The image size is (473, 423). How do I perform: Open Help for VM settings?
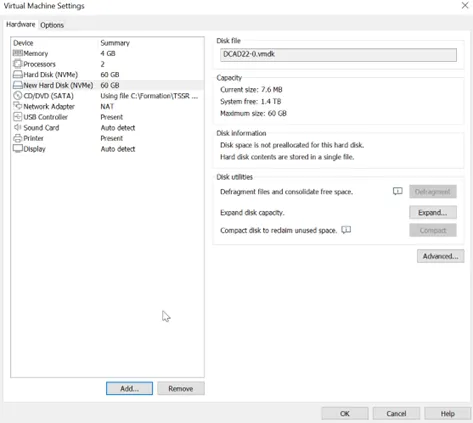448,413
